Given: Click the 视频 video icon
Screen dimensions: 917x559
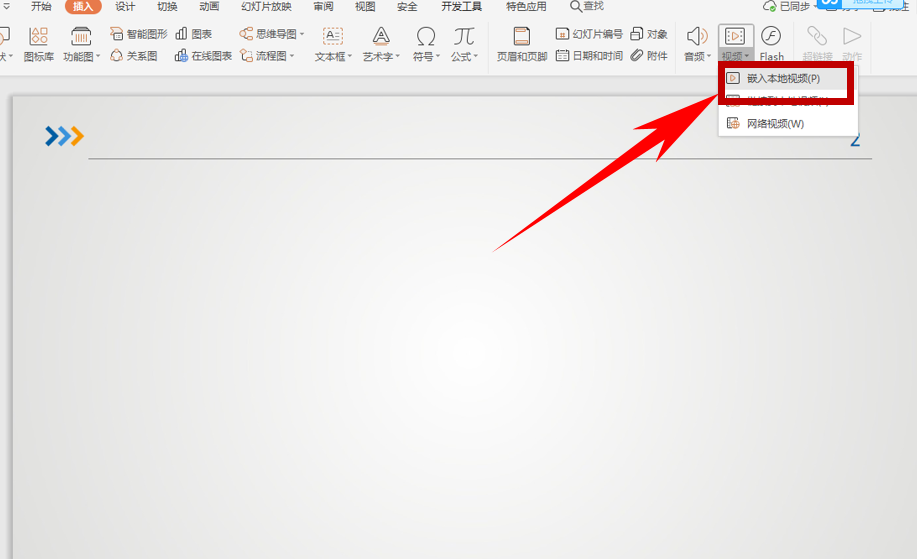Looking at the screenshot, I should click(735, 36).
